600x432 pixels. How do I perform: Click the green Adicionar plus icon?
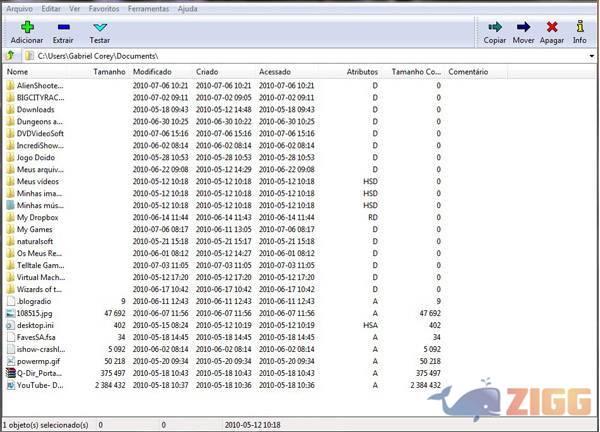click(x=27, y=27)
